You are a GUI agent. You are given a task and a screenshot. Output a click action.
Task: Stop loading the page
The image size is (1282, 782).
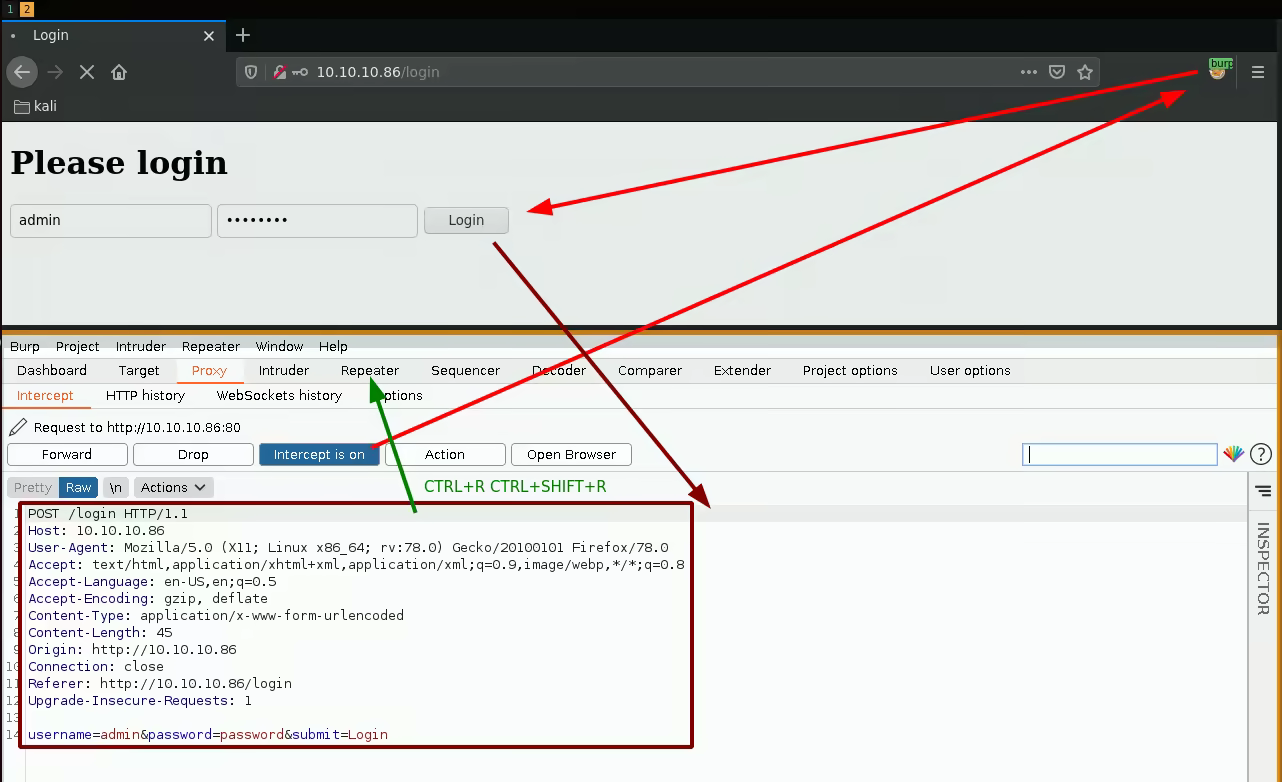(x=87, y=72)
